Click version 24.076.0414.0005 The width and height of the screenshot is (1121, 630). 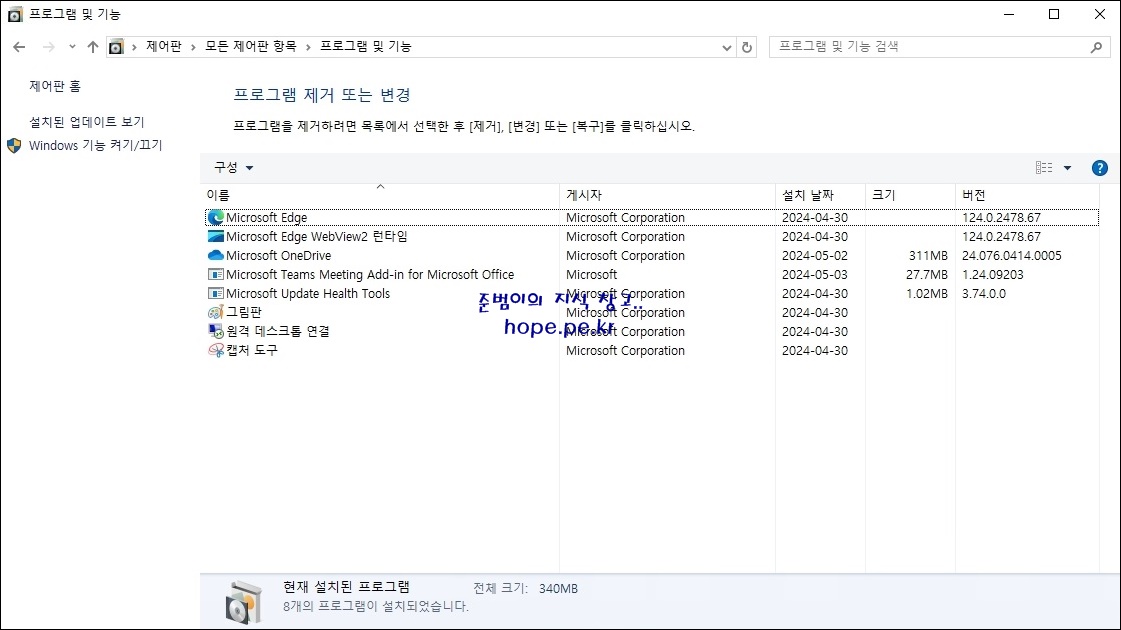coord(1012,255)
